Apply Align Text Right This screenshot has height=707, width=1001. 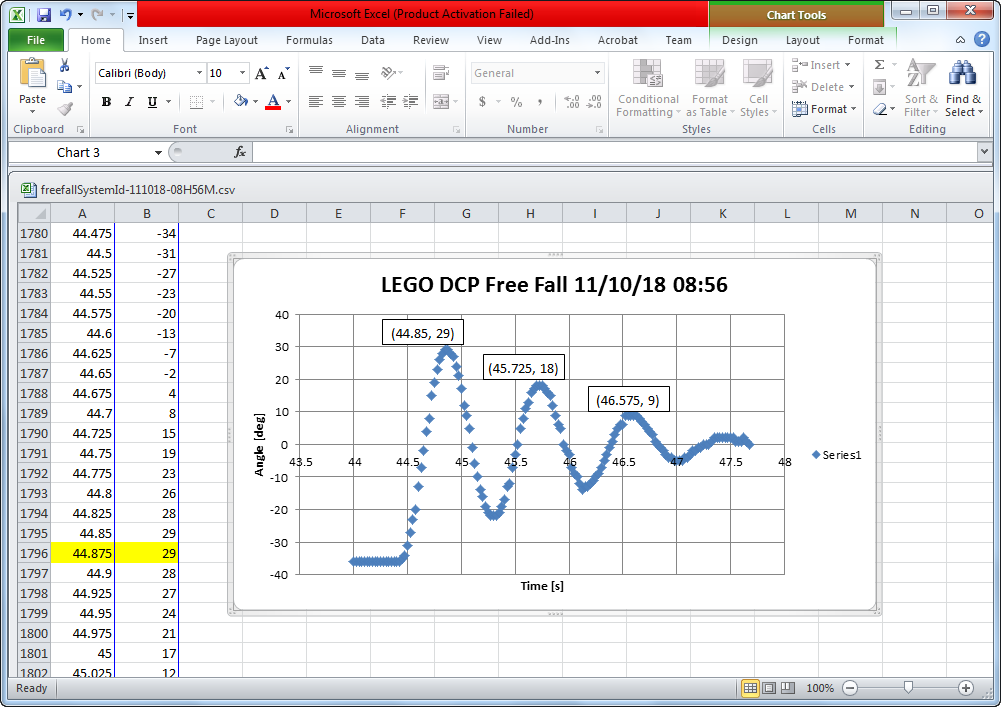362,102
